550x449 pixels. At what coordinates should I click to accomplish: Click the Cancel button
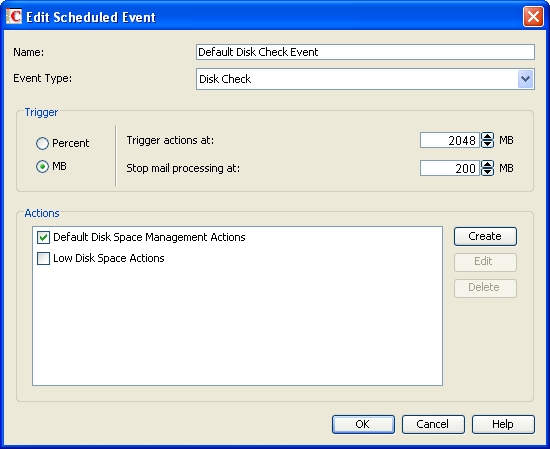(x=433, y=424)
